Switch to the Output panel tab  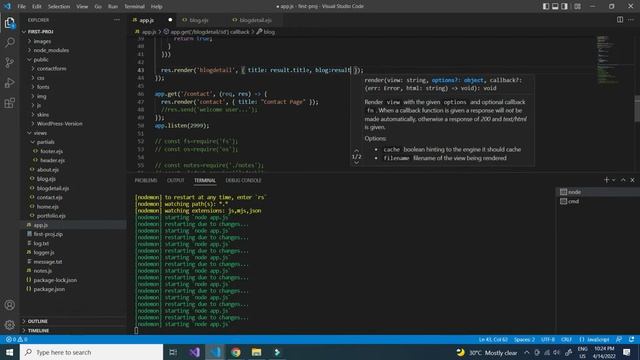[176, 180]
